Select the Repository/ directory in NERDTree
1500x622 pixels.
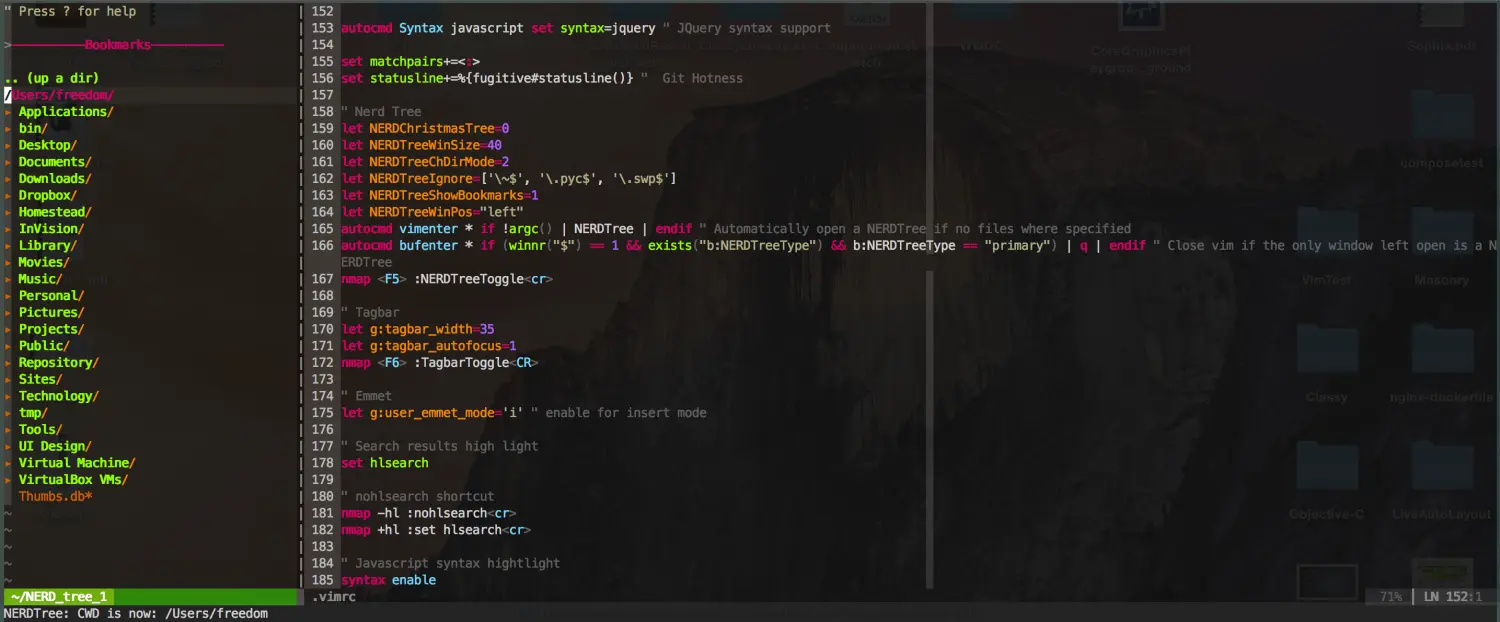click(x=59, y=363)
